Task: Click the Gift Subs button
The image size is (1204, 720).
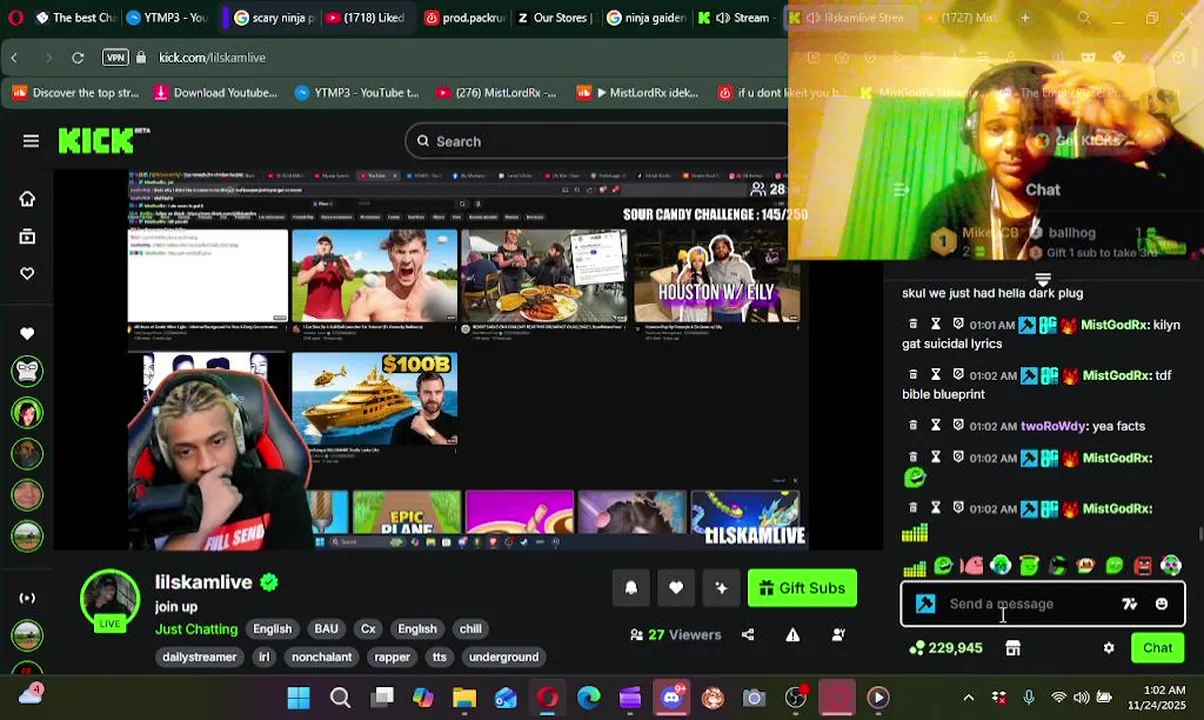Action: [x=802, y=588]
